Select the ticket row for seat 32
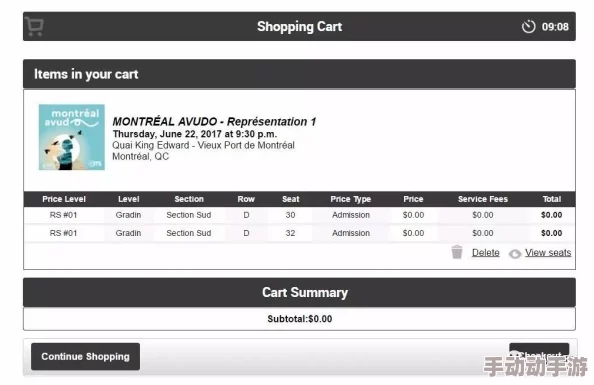Viewport: 594px width, 385px height. tap(299, 233)
